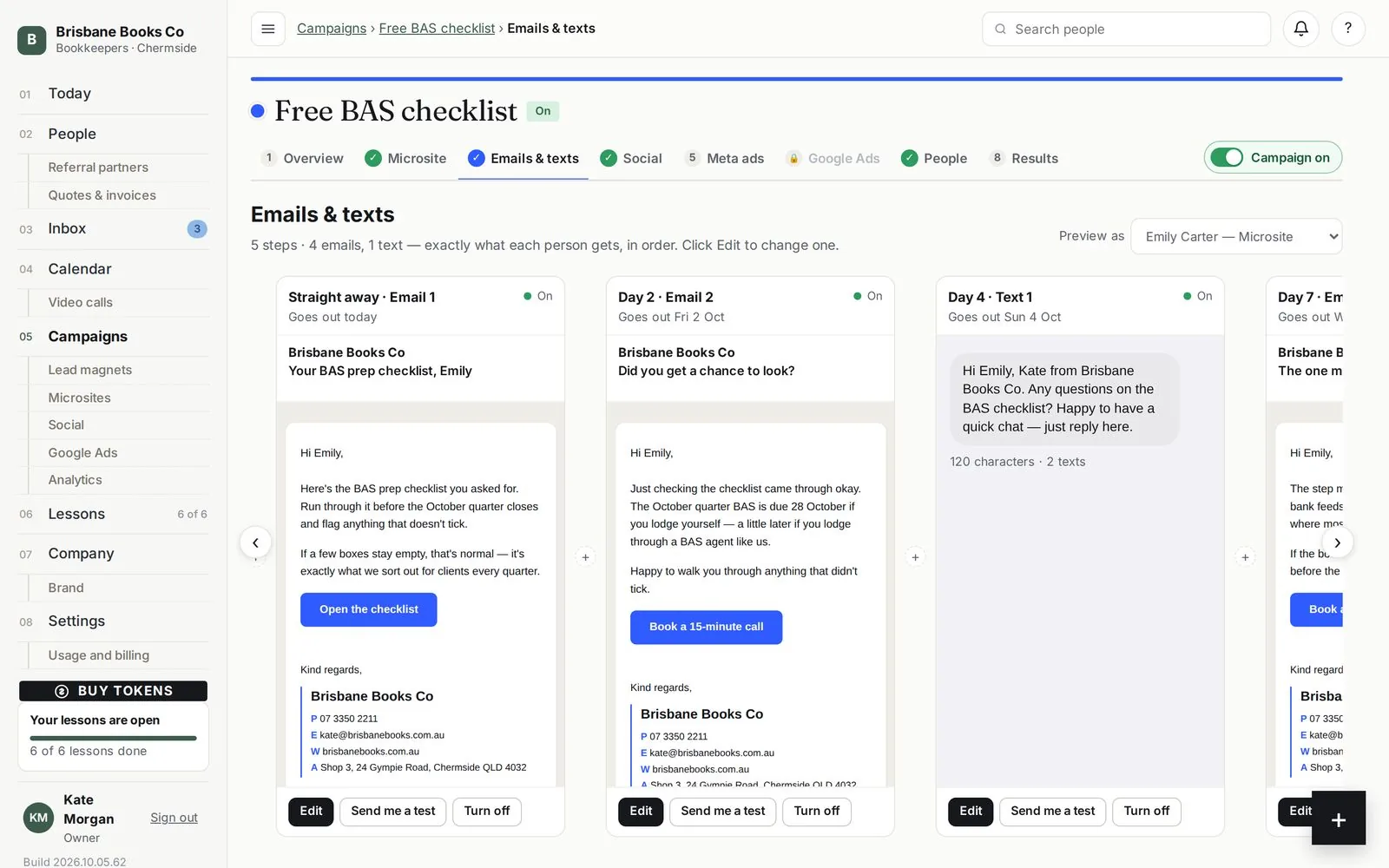Click the On status of Text 1

(x=1198, y=296)
